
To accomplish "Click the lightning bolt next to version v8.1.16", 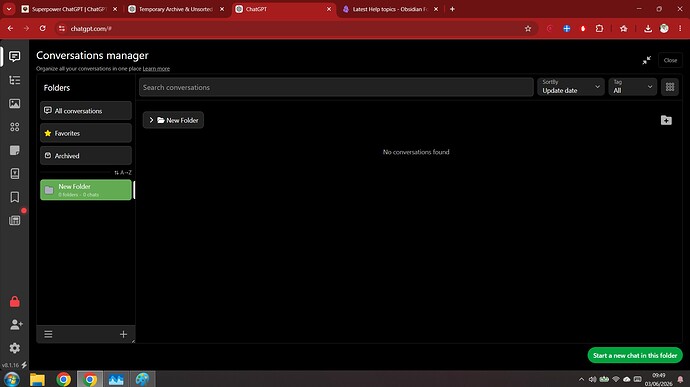I will point(24,365).
